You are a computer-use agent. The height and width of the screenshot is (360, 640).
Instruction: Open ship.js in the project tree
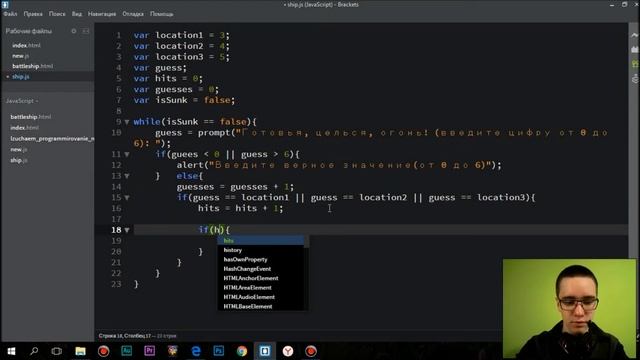click(x=19, y=160)
